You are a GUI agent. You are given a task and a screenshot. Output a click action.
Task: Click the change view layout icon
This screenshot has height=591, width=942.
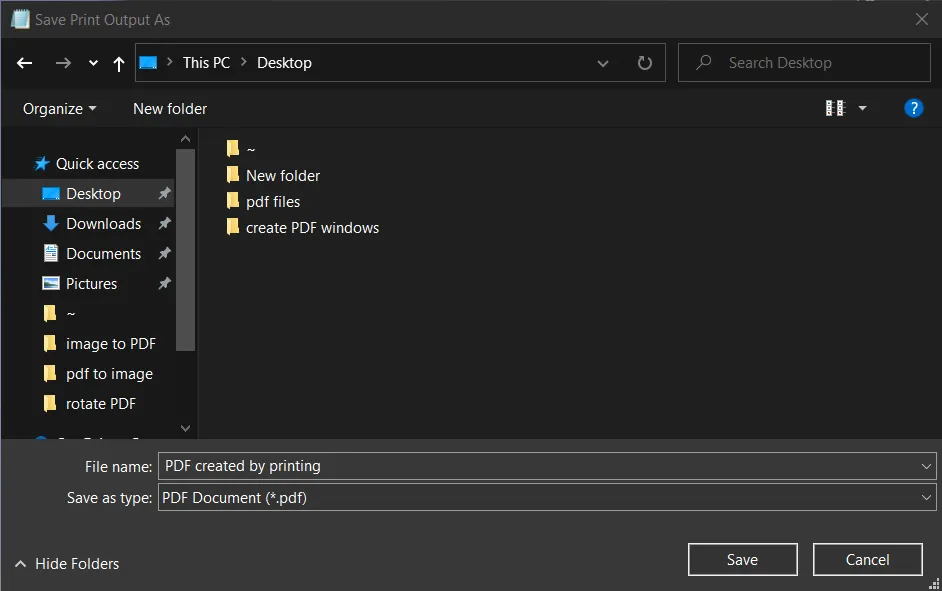835,108
